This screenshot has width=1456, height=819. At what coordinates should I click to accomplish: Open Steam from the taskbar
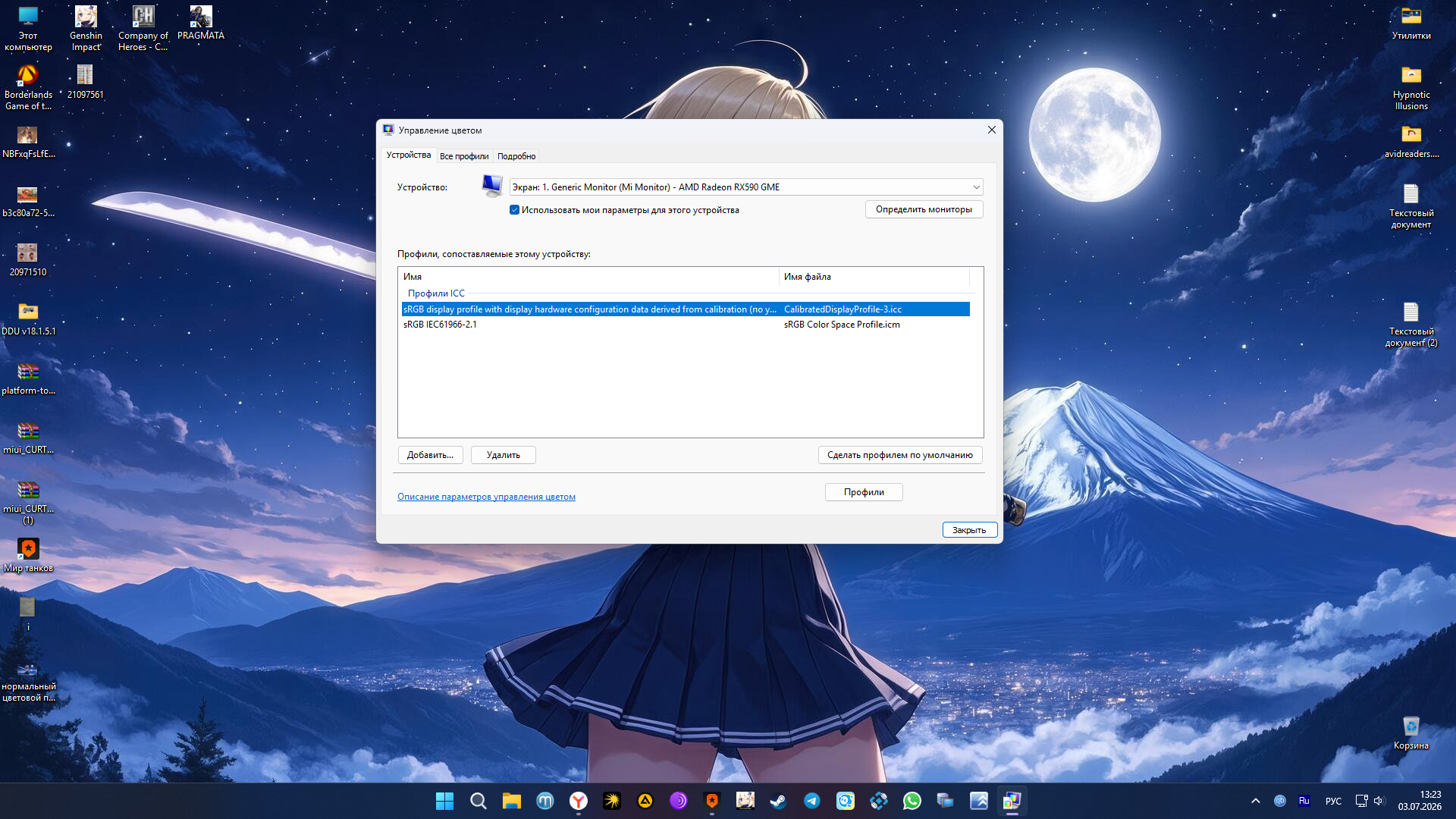tap(778, 801)
